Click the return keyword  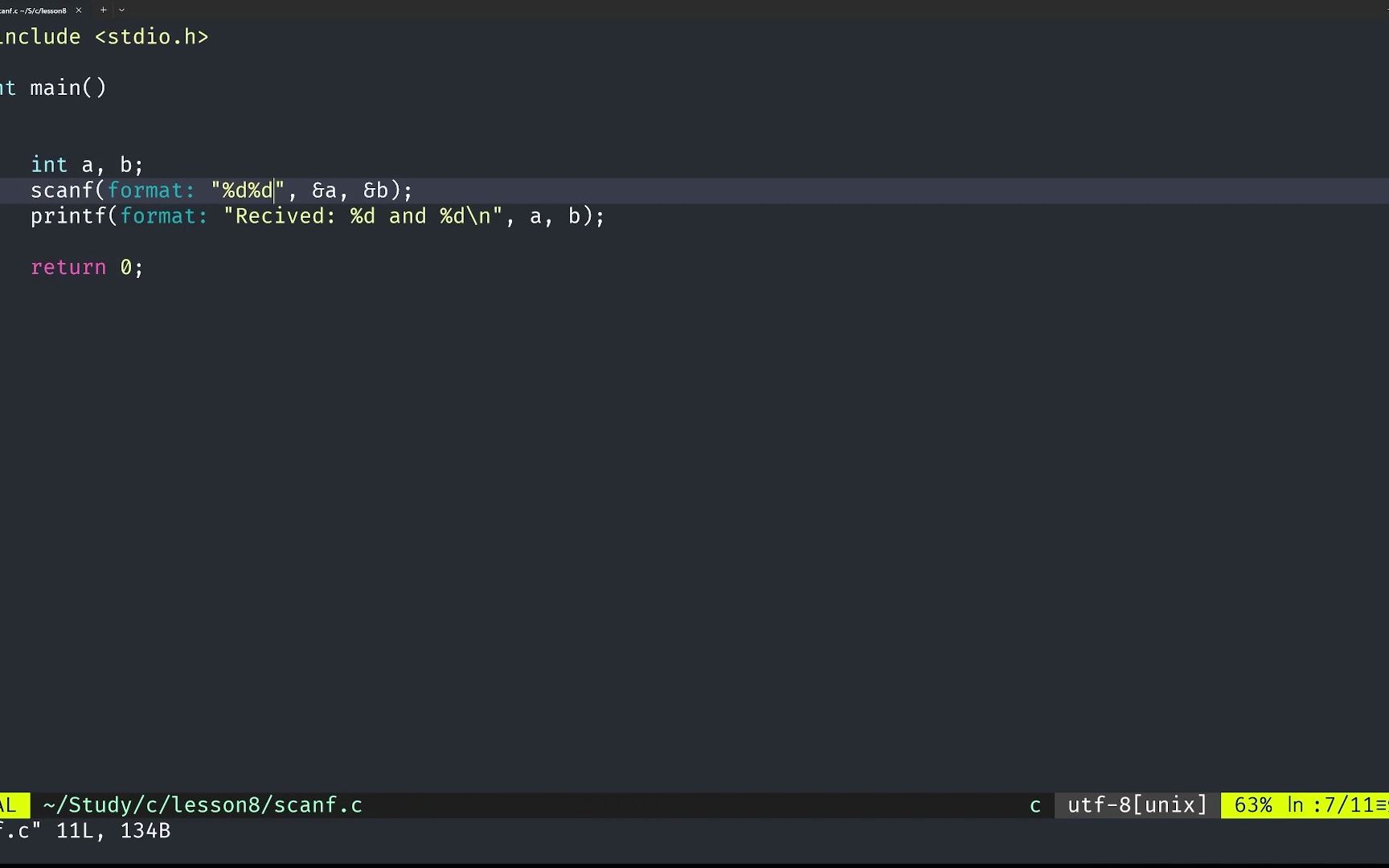pos(68,268)
